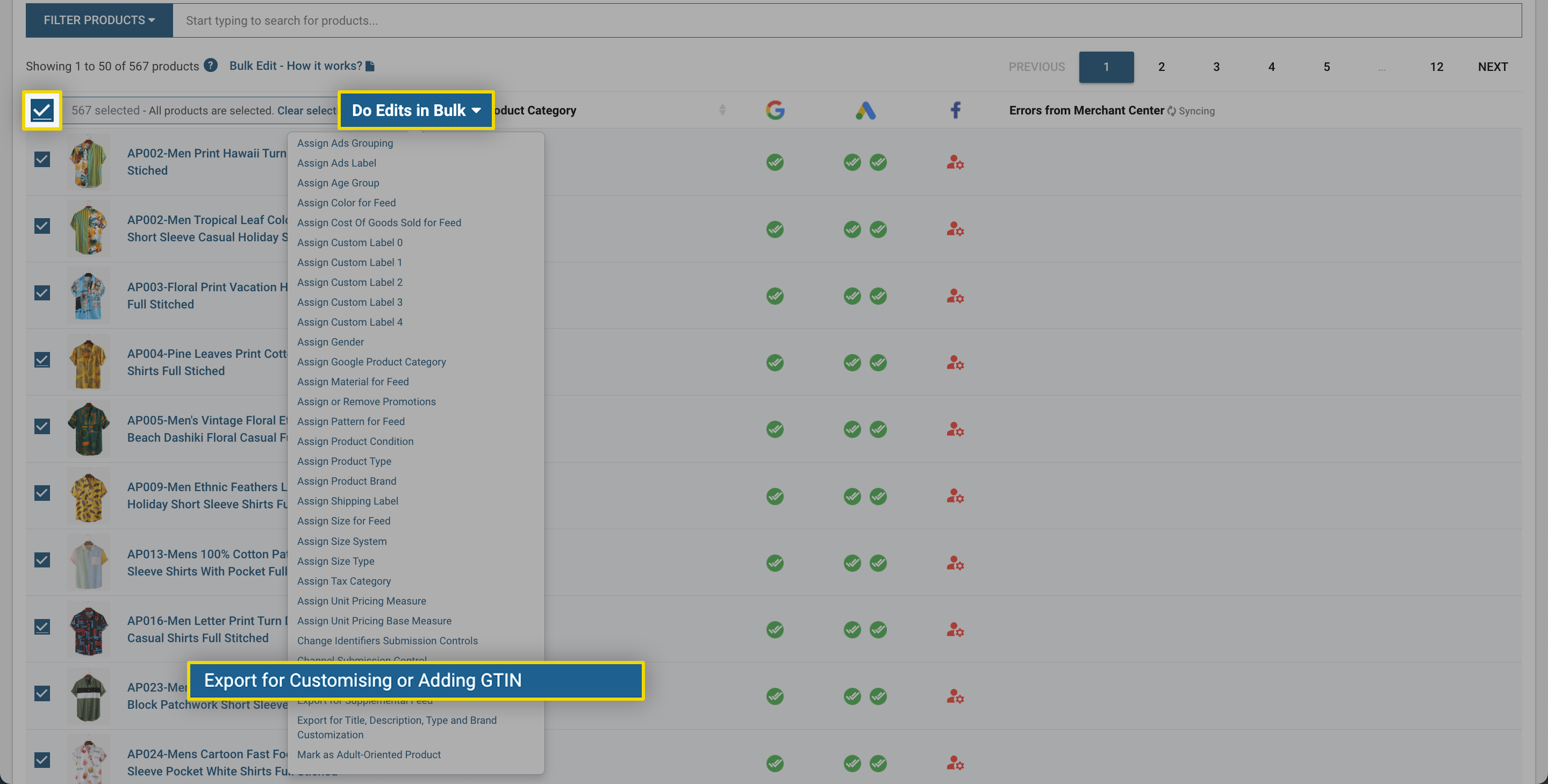Choose Assign Age Group option
The width and height of the screenshot is (1548, 784).
coord(338,183)
